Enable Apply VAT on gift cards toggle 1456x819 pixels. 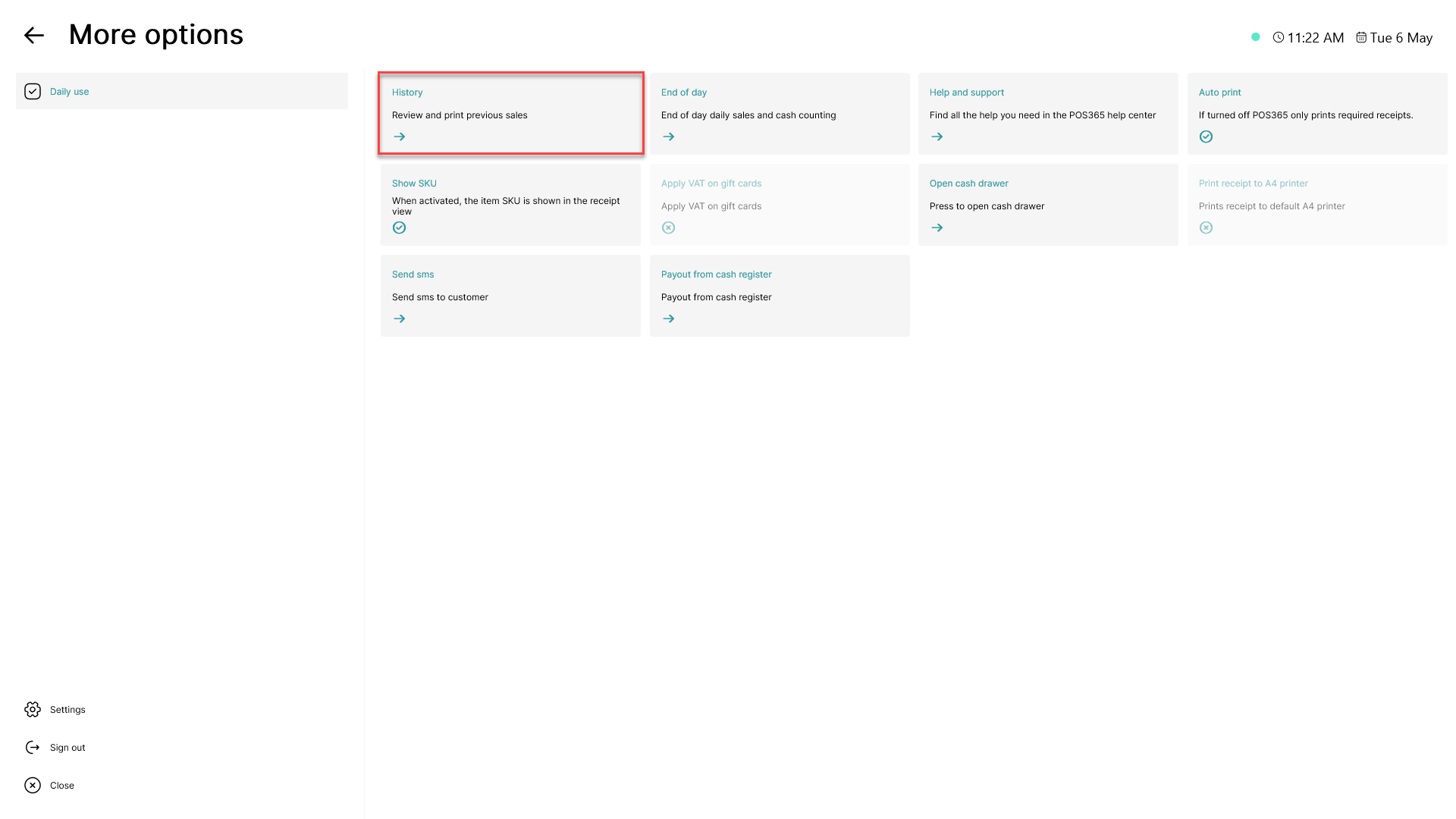(668, 227)
